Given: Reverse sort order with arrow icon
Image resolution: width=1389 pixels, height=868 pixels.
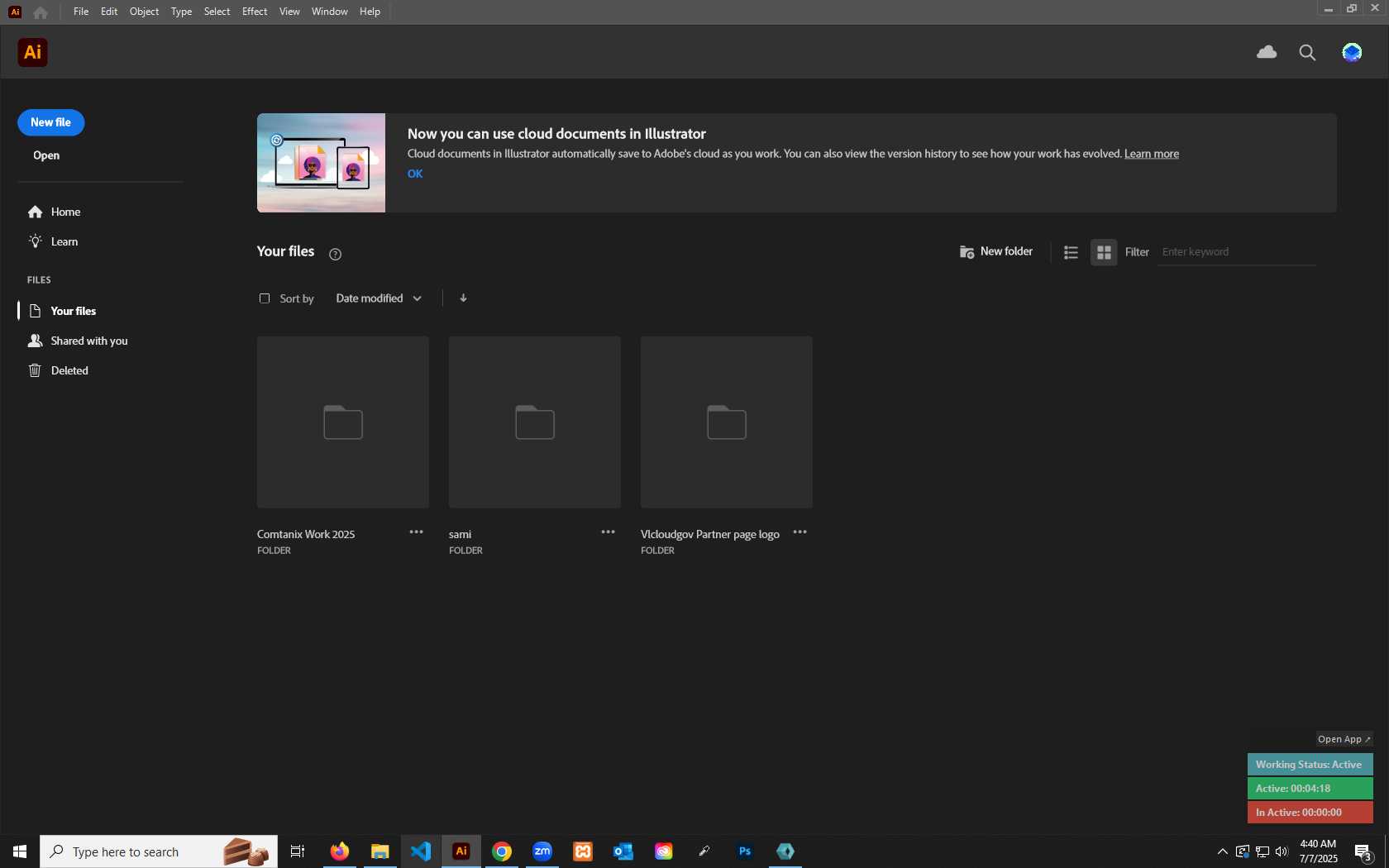Looking at the screenshot, I should coord(463,298).
